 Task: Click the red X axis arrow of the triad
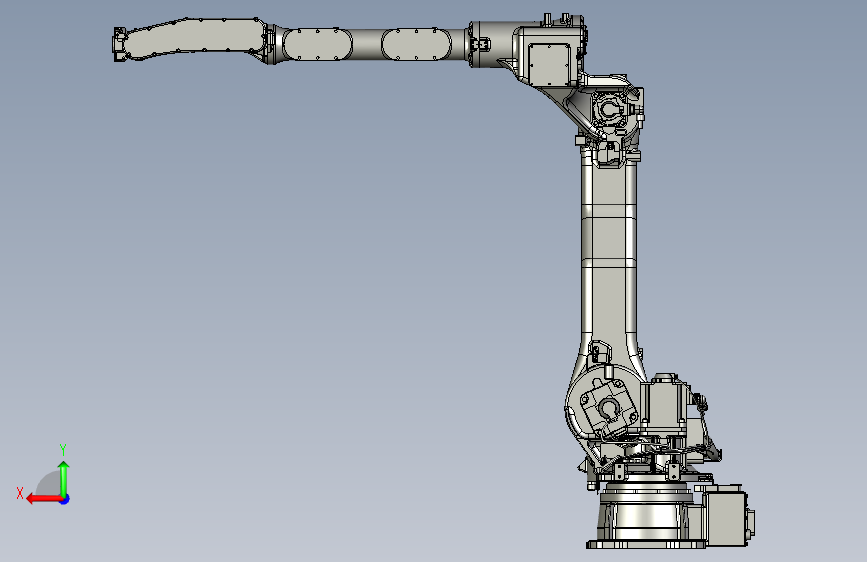click(x=44, y=499)
